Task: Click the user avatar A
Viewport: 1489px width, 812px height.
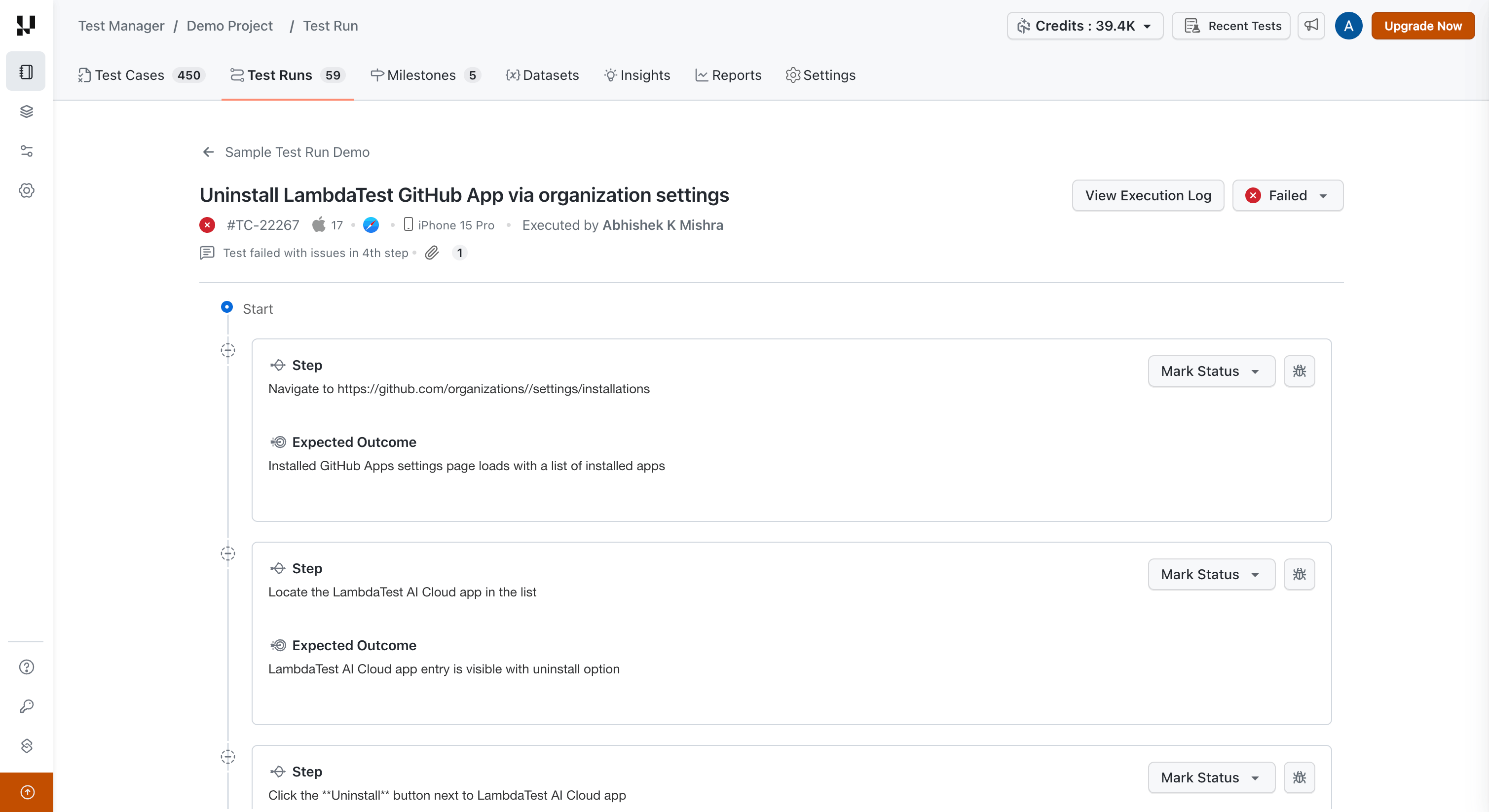Action: (1348, 26)
